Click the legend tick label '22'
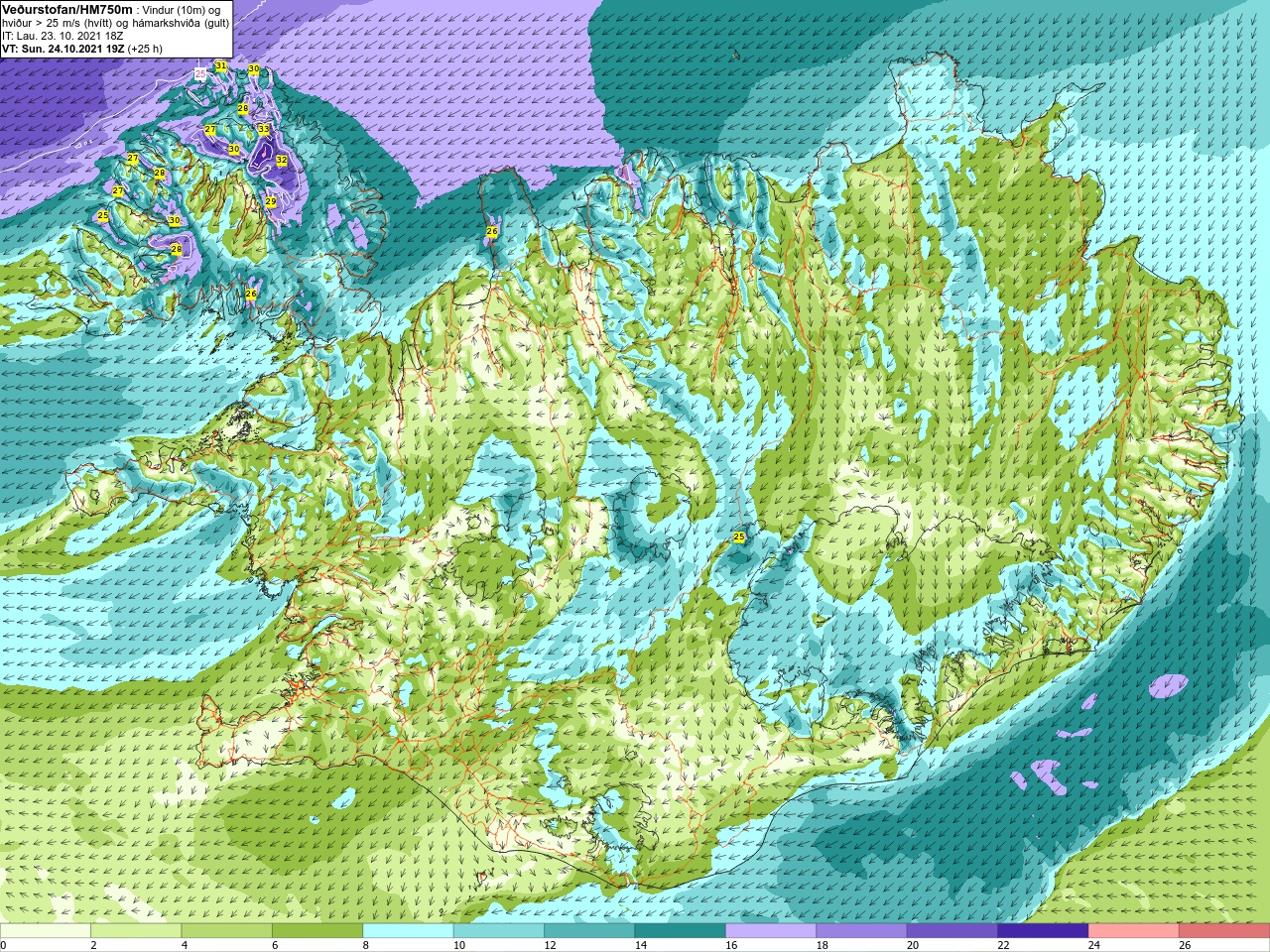The height and width of the screenshot is (952, 1270). click(x=1003, y=945)
